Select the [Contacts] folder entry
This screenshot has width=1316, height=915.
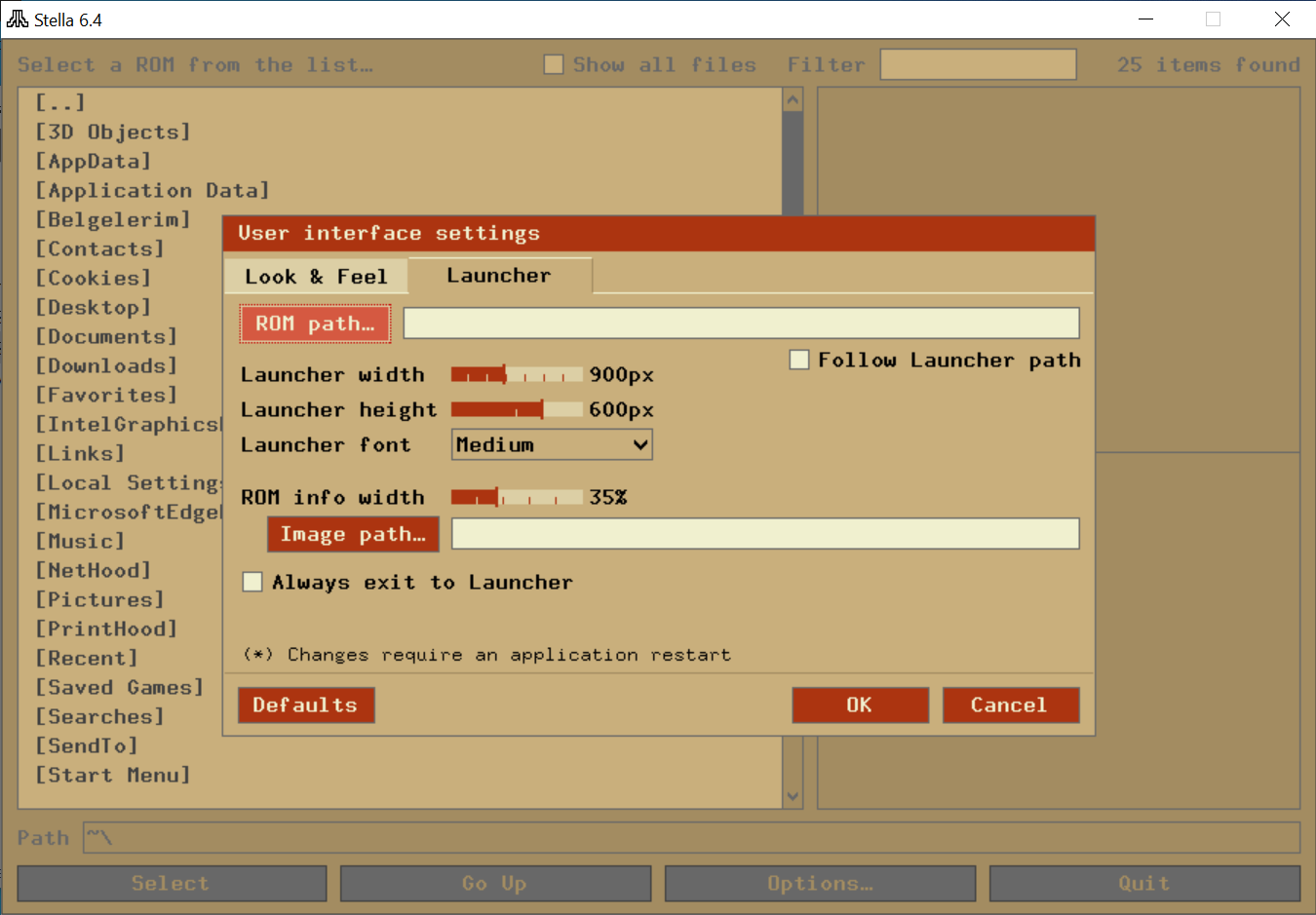coord(99,248)
